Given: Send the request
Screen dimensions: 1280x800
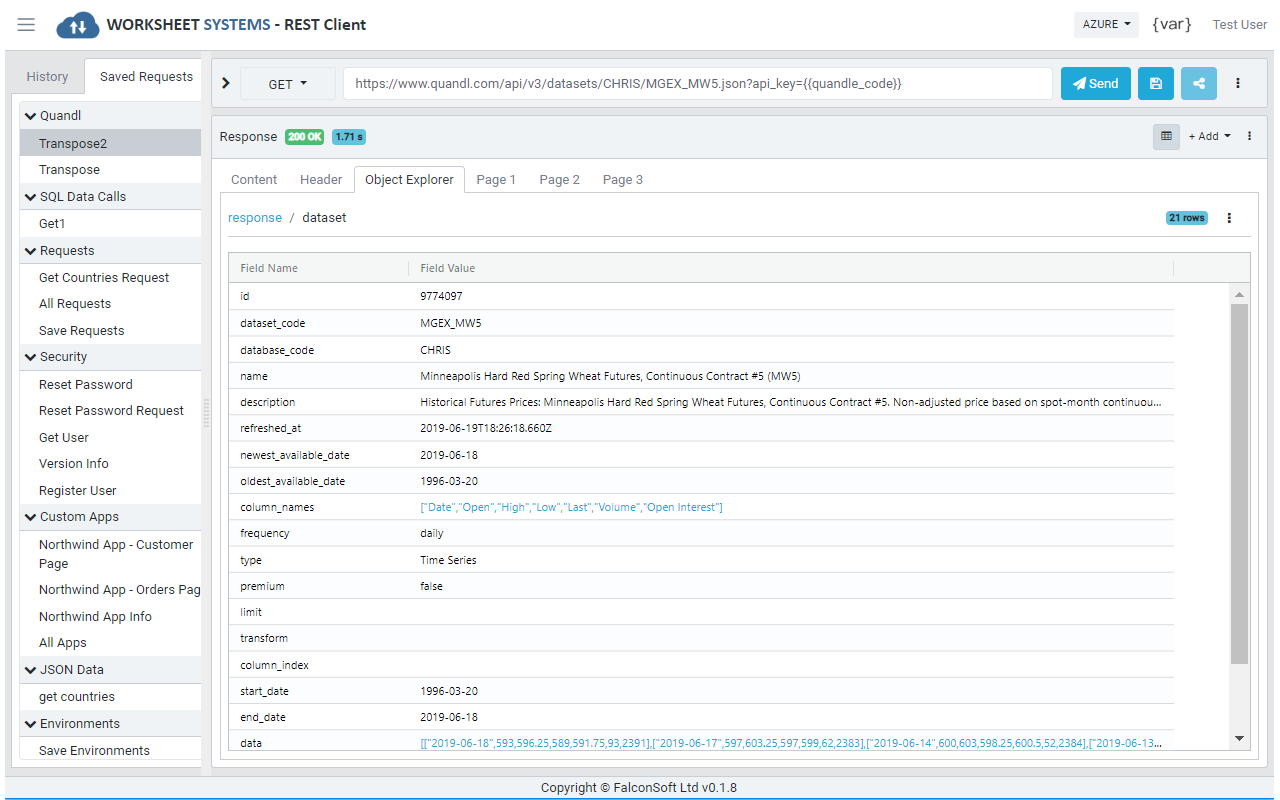Looking at the screenshot, I should coord(1096,84).
